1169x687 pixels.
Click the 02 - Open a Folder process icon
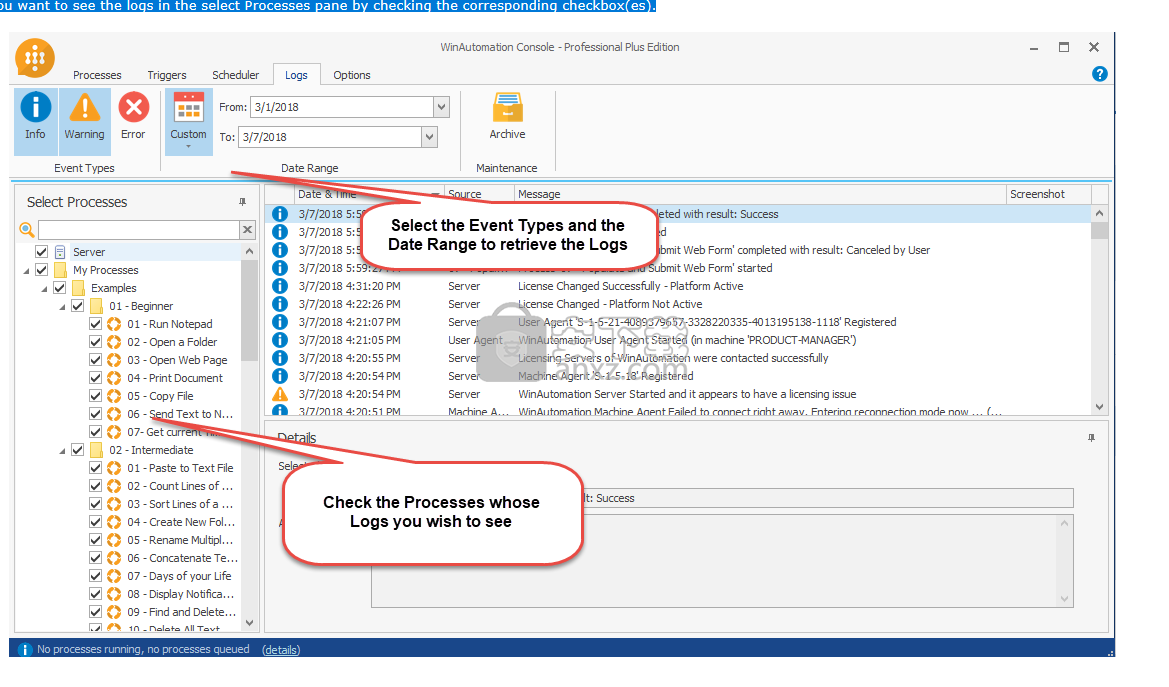114,342
